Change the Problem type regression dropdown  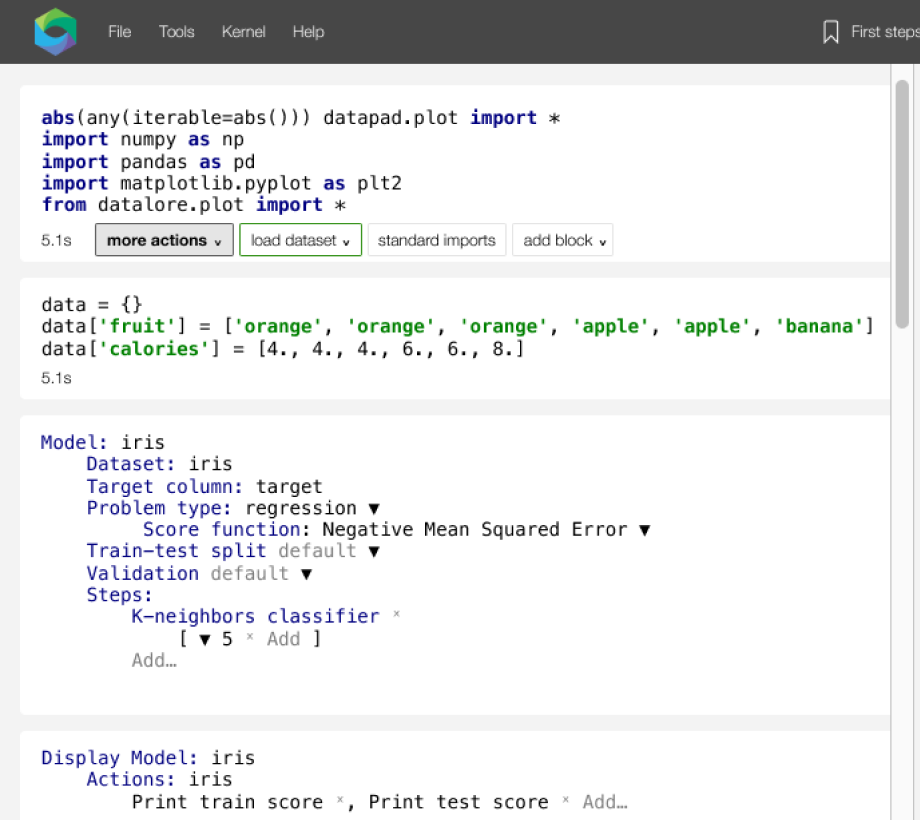coord(374,508)
